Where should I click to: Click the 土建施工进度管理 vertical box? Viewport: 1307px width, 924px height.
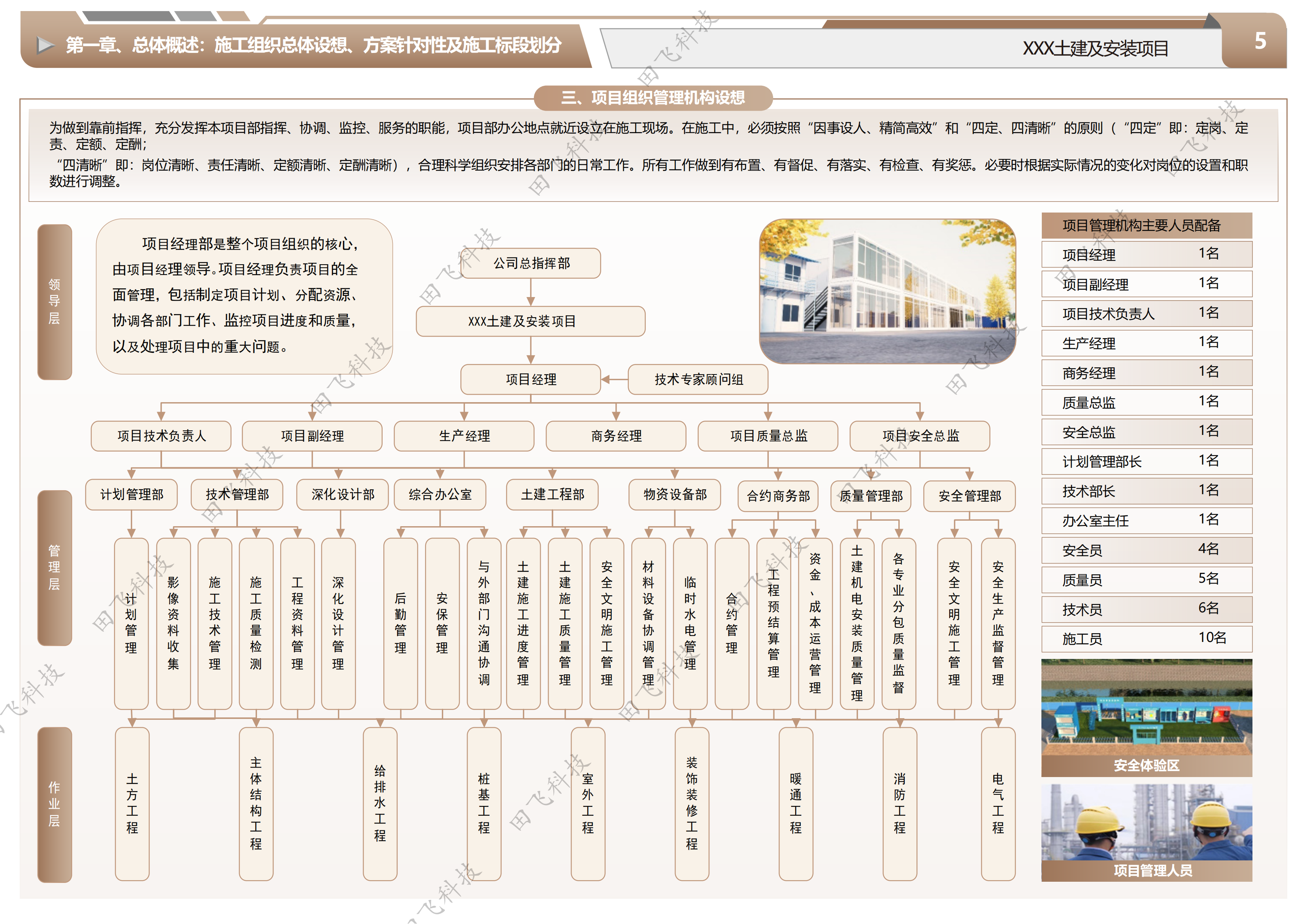(x=523, y=624)
